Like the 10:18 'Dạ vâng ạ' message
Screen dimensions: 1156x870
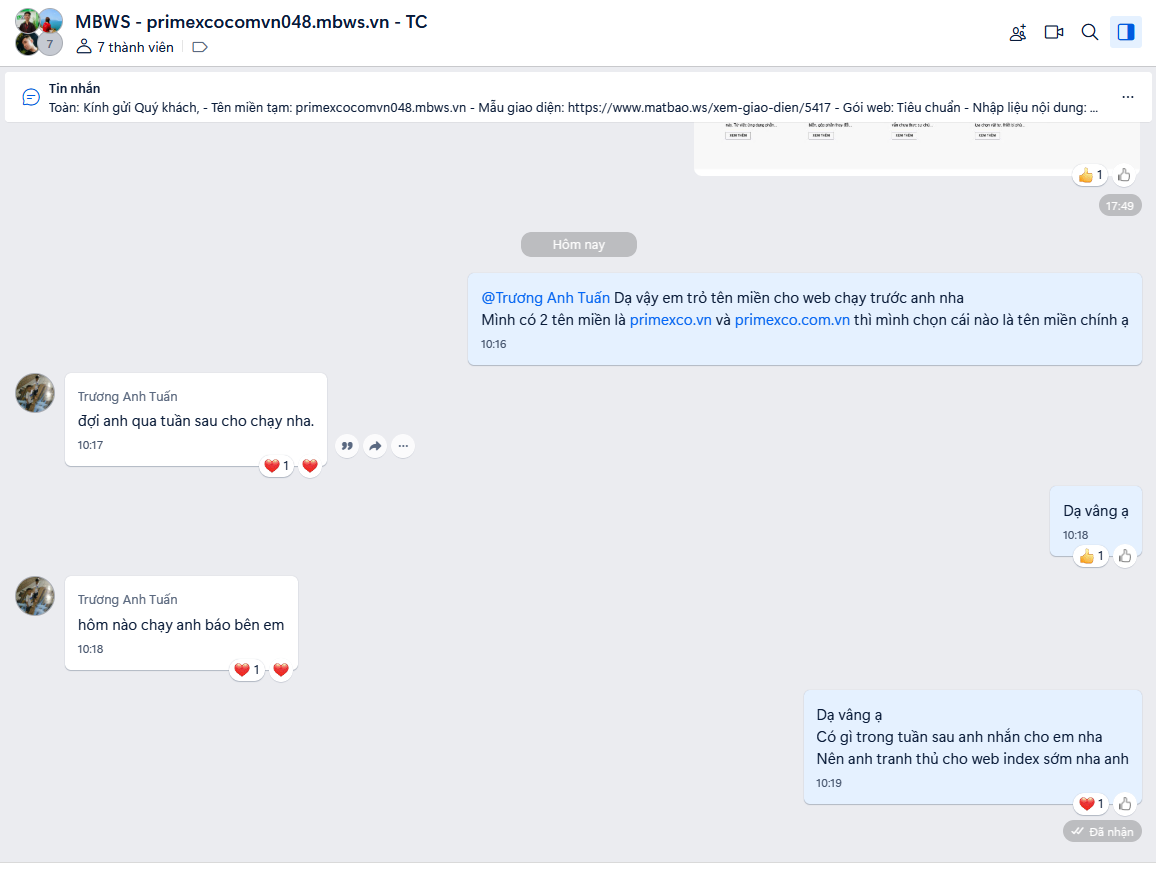click(x=1125, y=556)
